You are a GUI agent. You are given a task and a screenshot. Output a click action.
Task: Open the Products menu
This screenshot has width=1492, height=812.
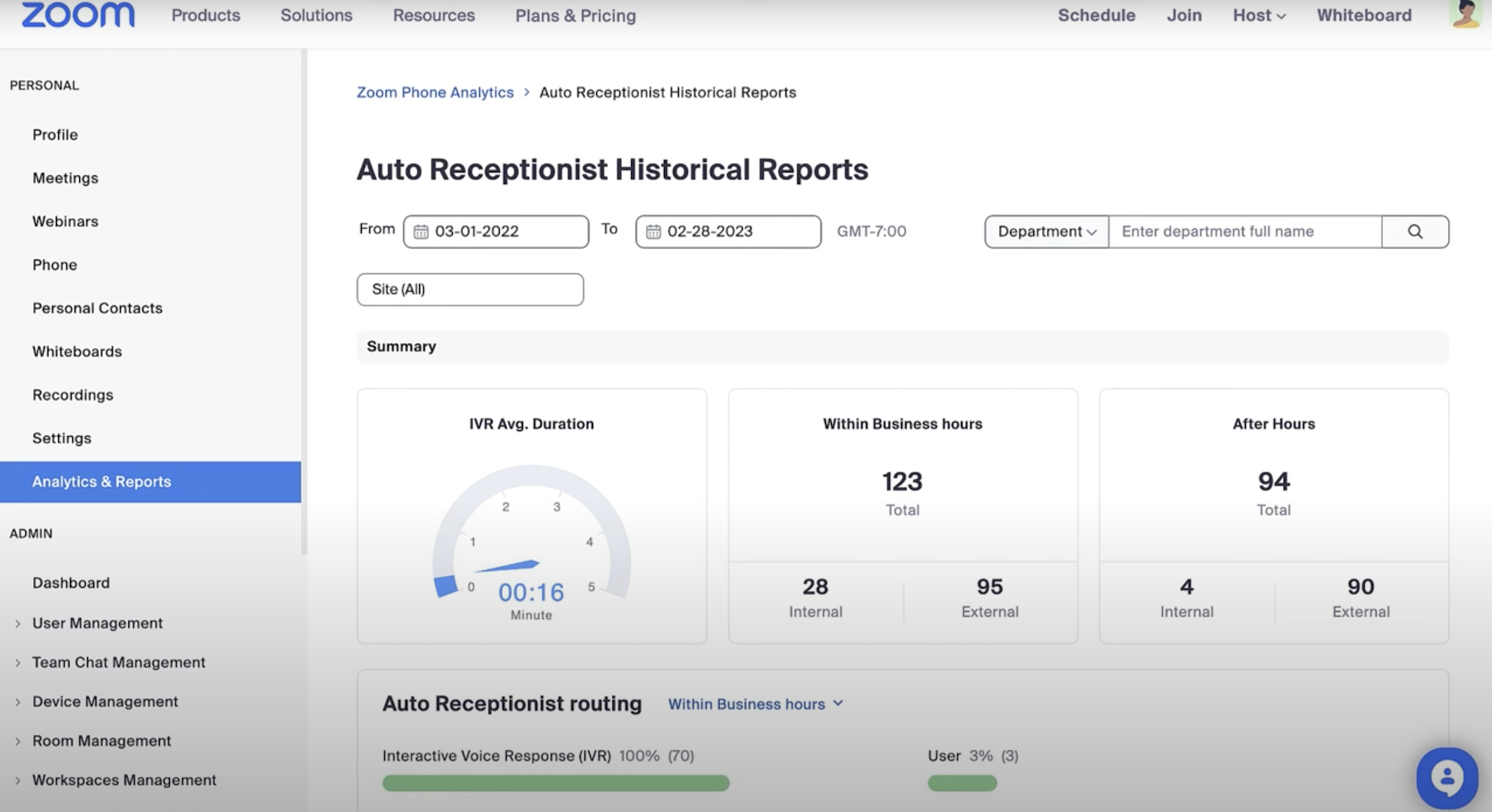(x=206, y=15)
